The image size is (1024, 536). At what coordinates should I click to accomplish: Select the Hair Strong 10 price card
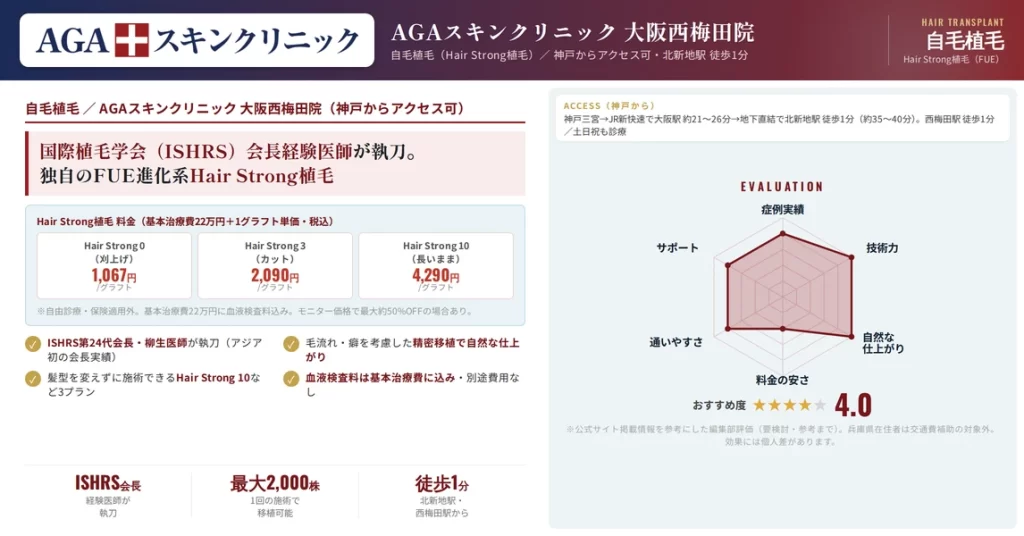[436, 266]
